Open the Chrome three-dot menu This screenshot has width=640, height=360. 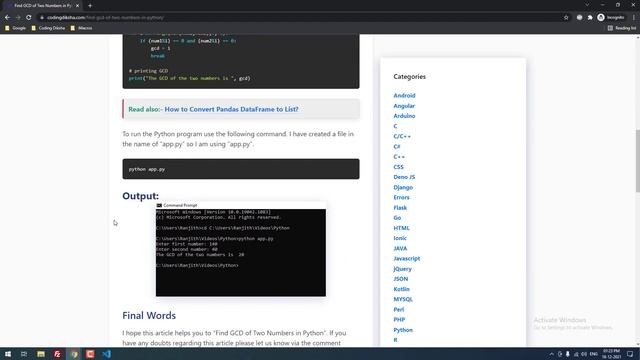tap(633, 18)
